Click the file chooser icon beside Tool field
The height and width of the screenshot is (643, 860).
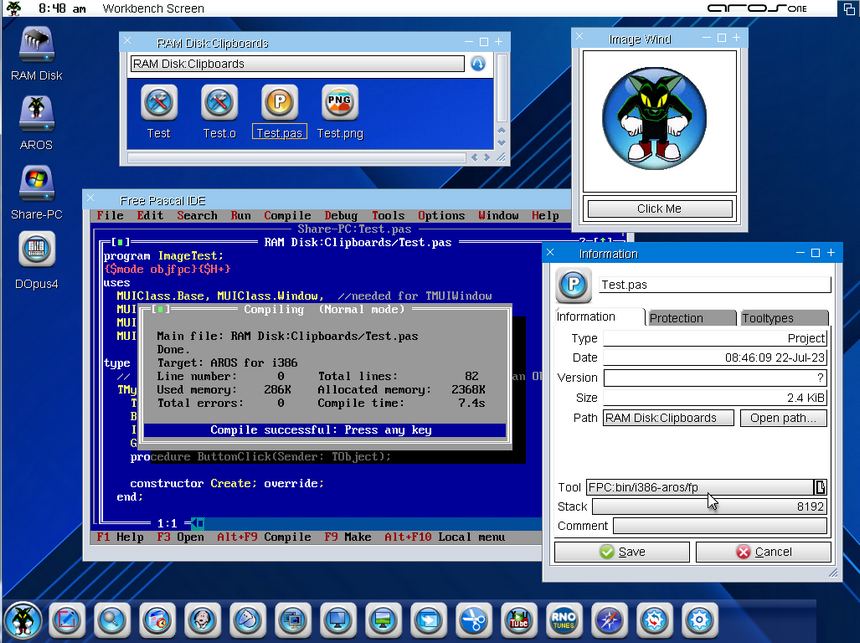click(x=820, y=487)
